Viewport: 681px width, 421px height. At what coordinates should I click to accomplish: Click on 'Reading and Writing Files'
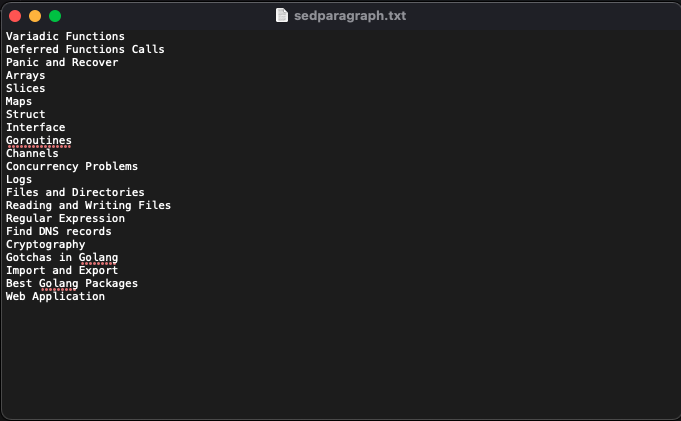click(89, 206)
